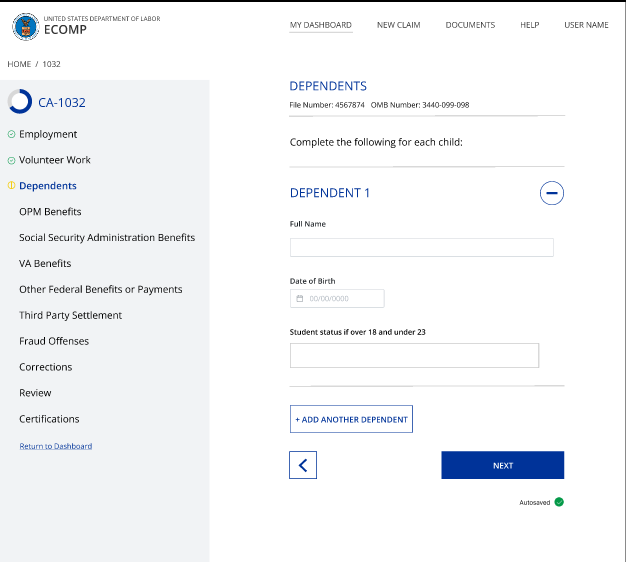Open the Help menu item

click(x=529, y=25)
